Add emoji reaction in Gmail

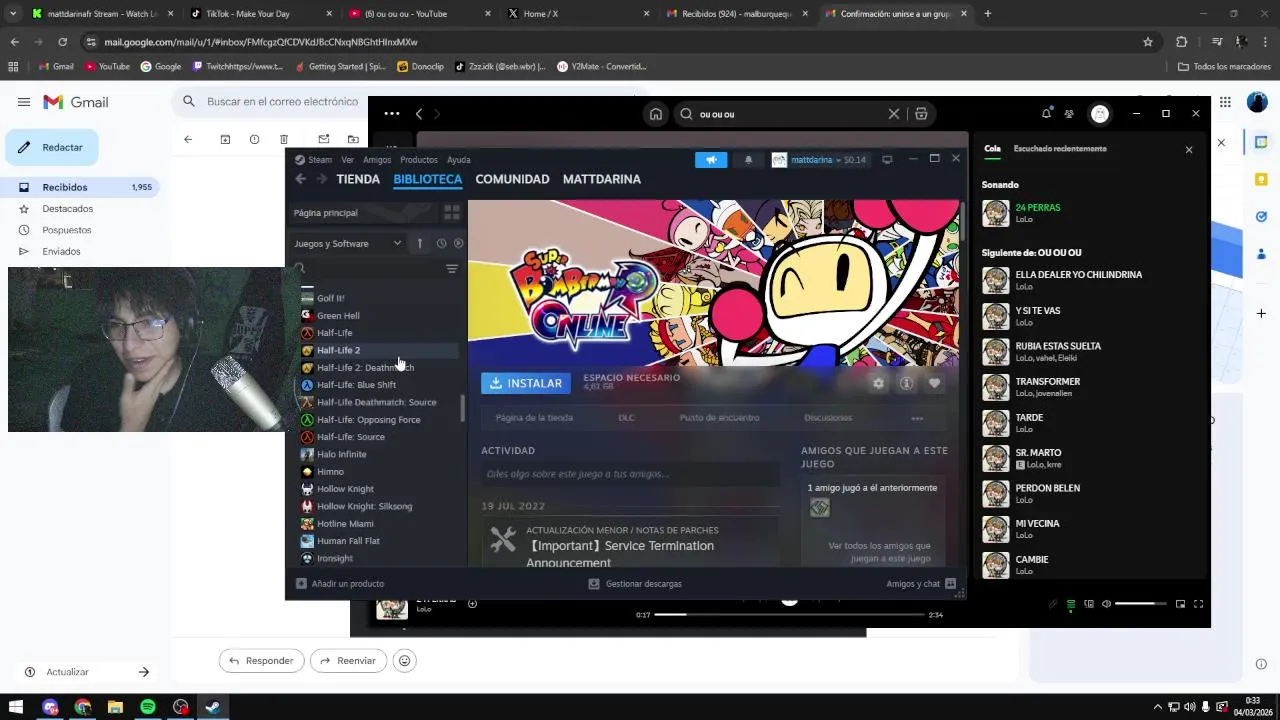[x=404, y=660]
